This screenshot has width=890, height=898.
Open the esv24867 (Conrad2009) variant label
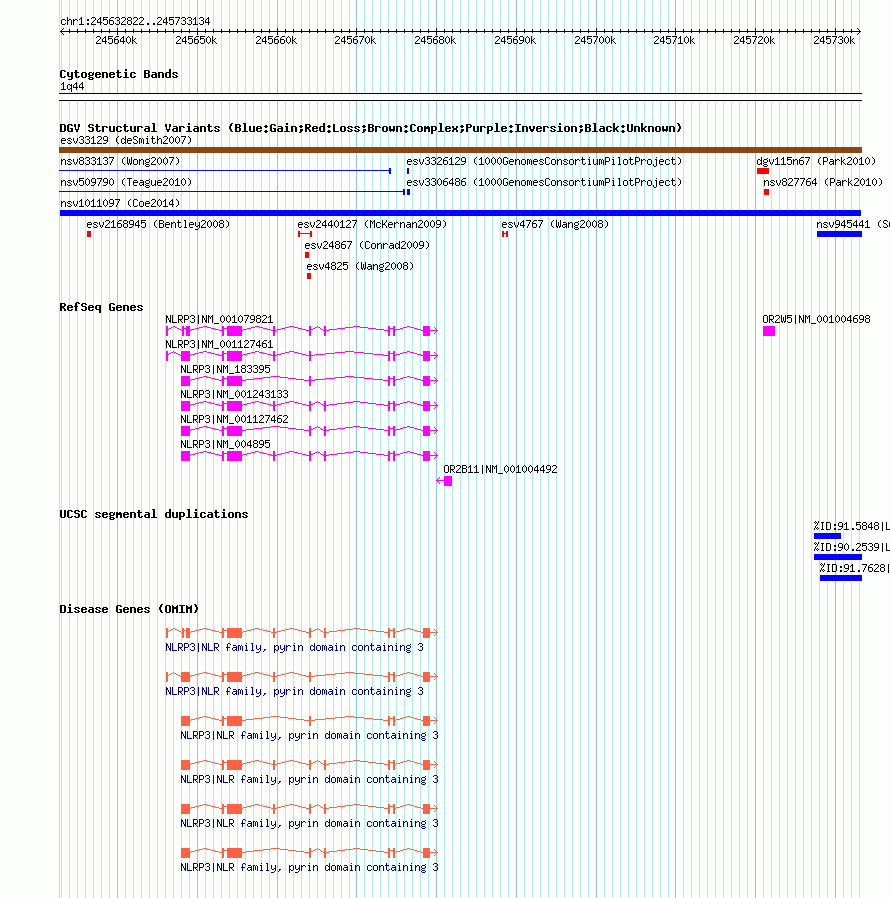(367, 245)
